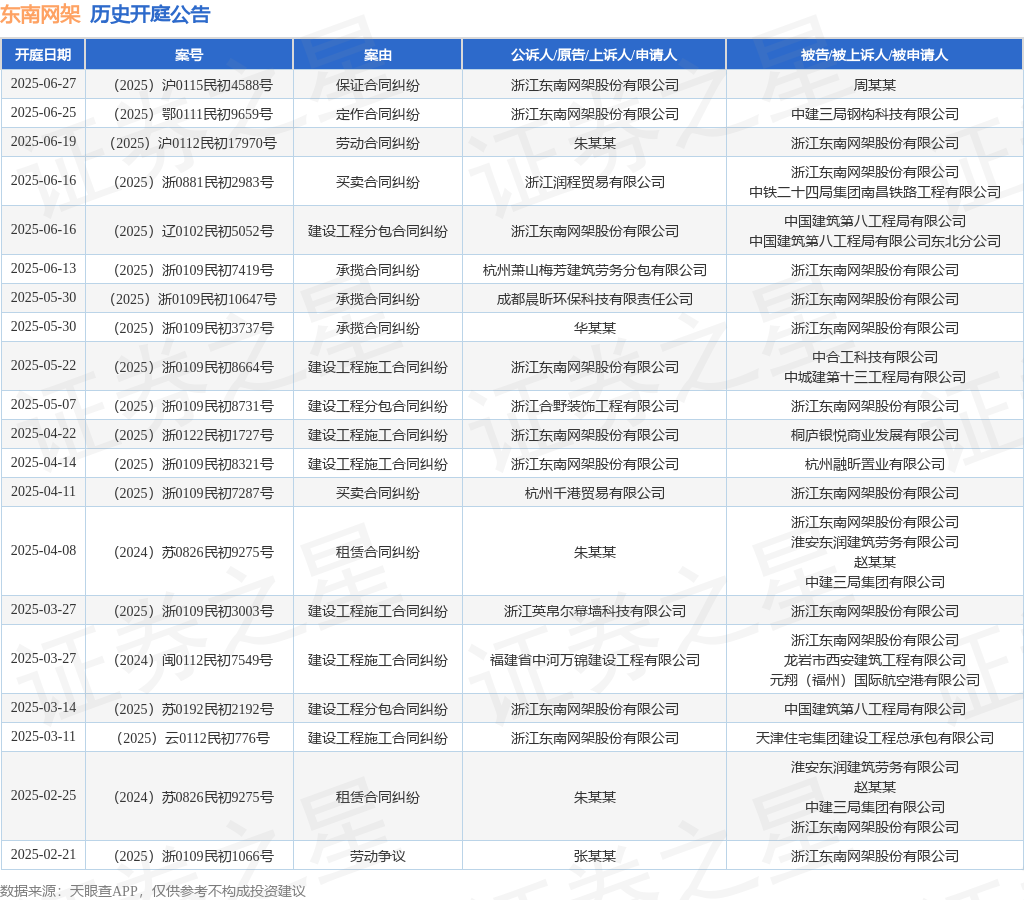Click defendant cell 周某某
Viewport: 1024px width, 900px height.
click(x=874, y=85)
